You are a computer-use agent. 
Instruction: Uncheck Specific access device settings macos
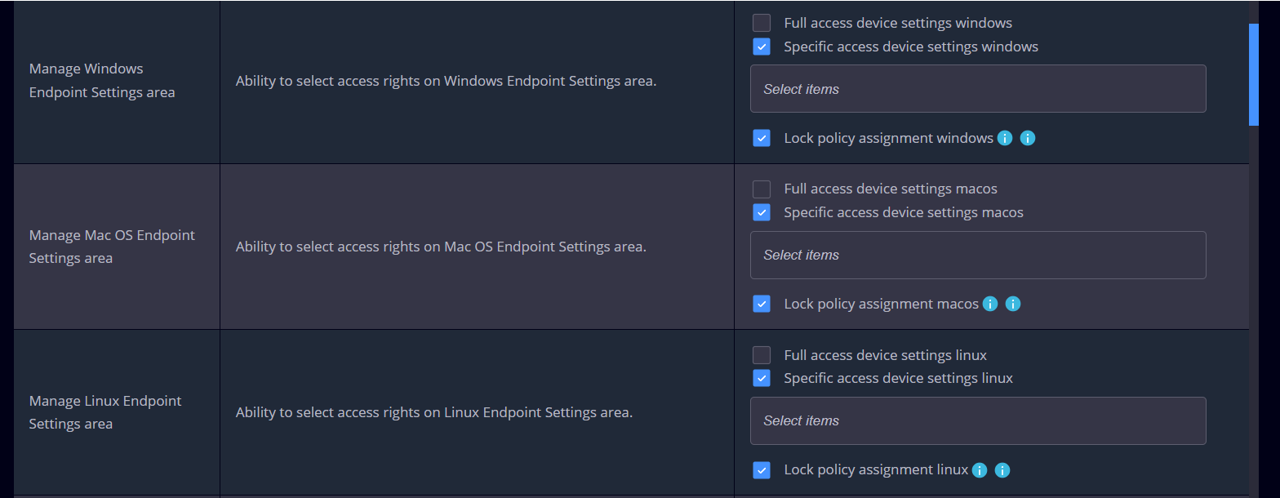pos(762,212)
